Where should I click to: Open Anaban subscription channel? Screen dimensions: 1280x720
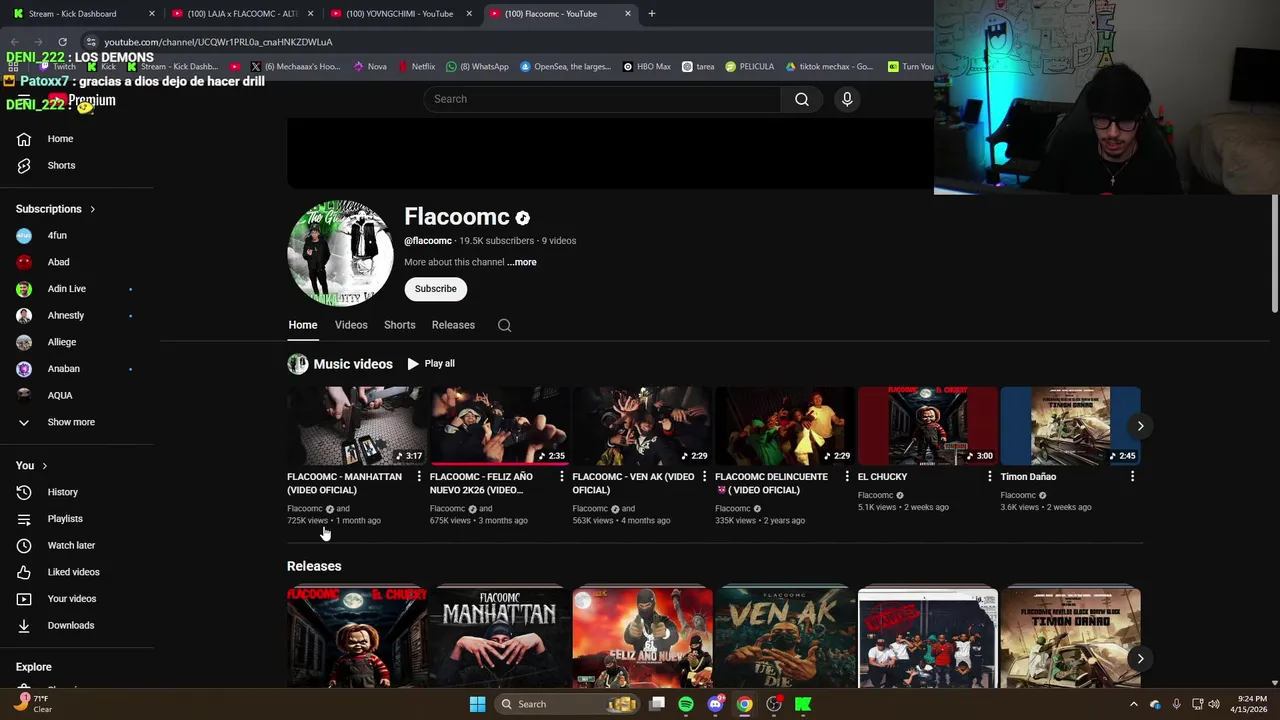coord(63,369)
